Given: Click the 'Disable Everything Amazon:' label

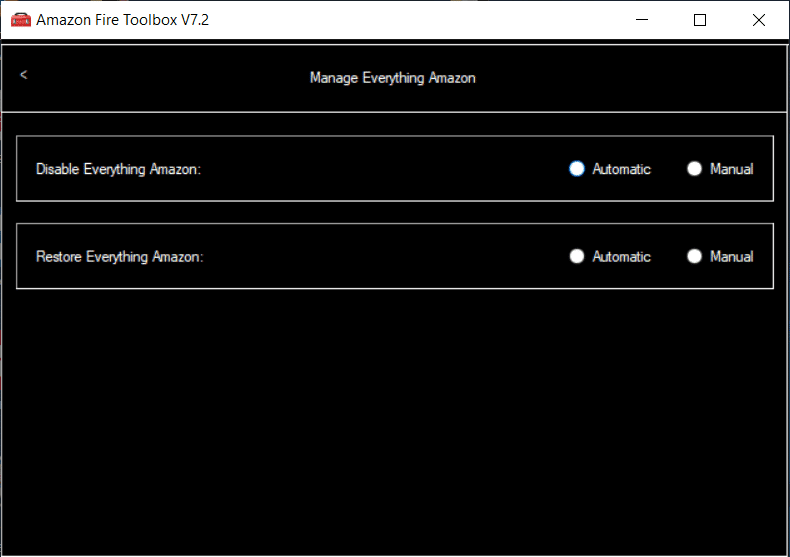Looking at the screenshot, I should (118, 169).
